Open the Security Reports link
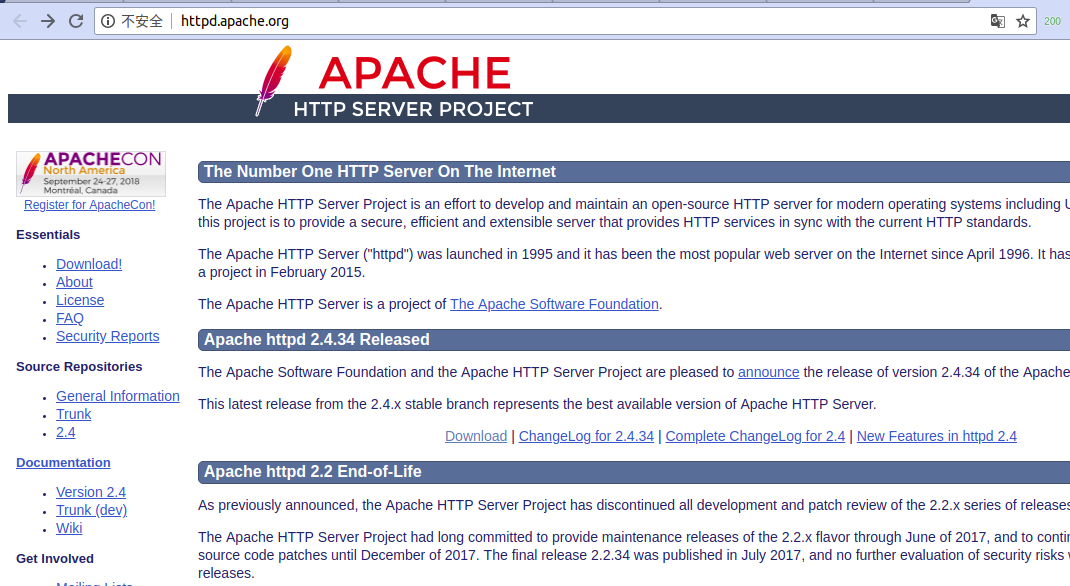This screenshot has width=1070, height=586. (x=107, y=336)
